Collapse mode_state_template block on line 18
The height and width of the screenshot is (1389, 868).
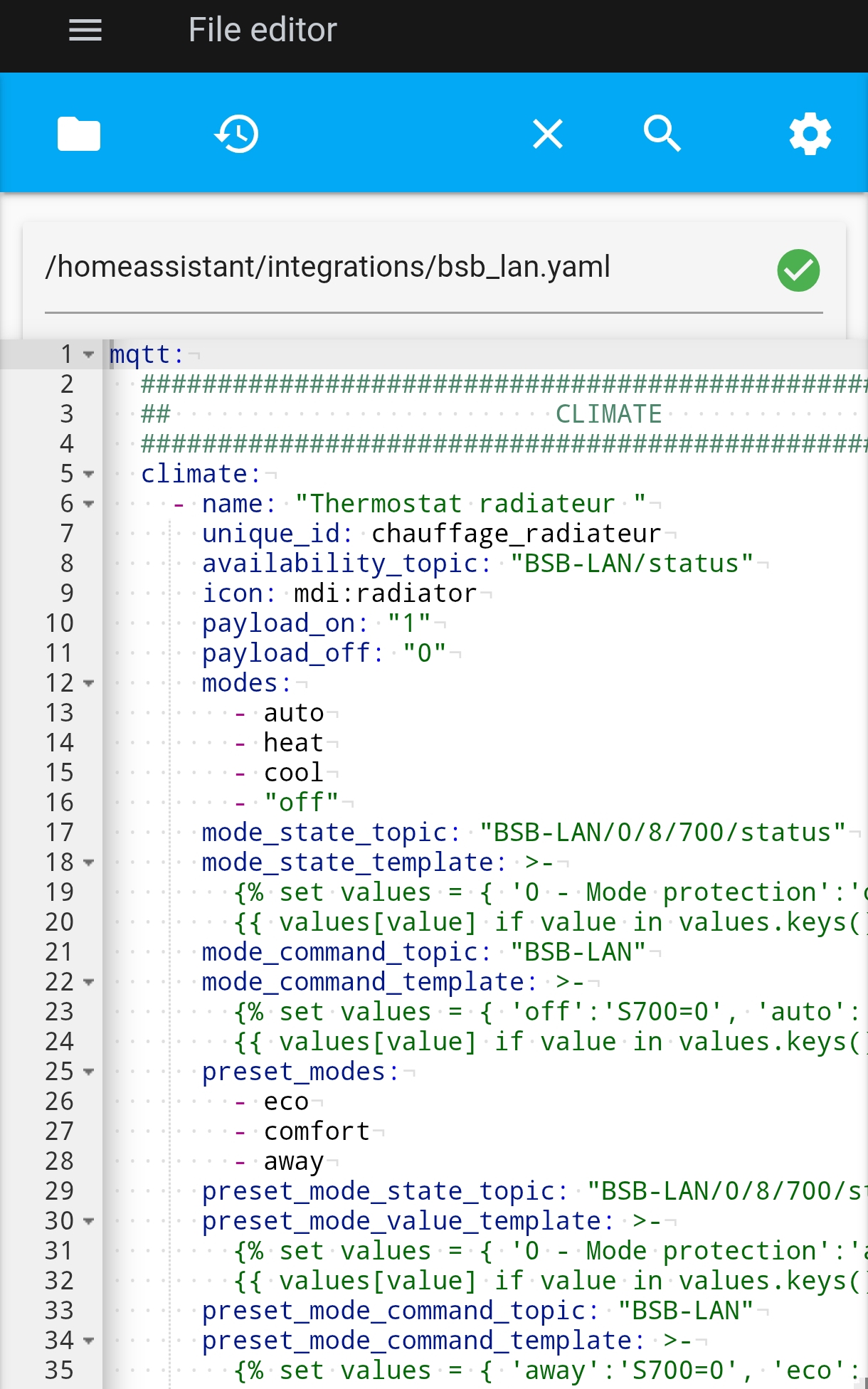coord(89,862)
